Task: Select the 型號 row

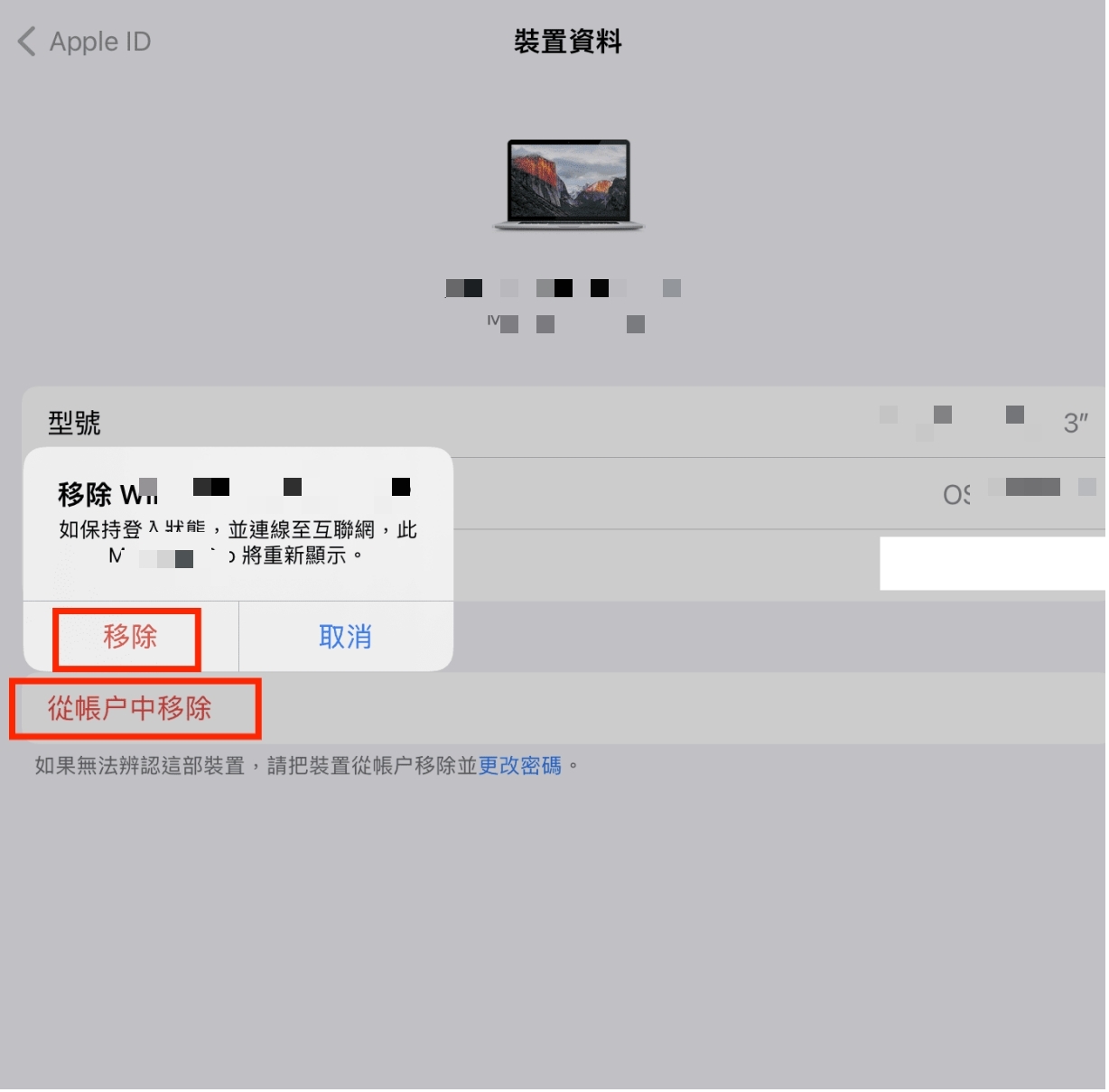Action: [564, 423]
